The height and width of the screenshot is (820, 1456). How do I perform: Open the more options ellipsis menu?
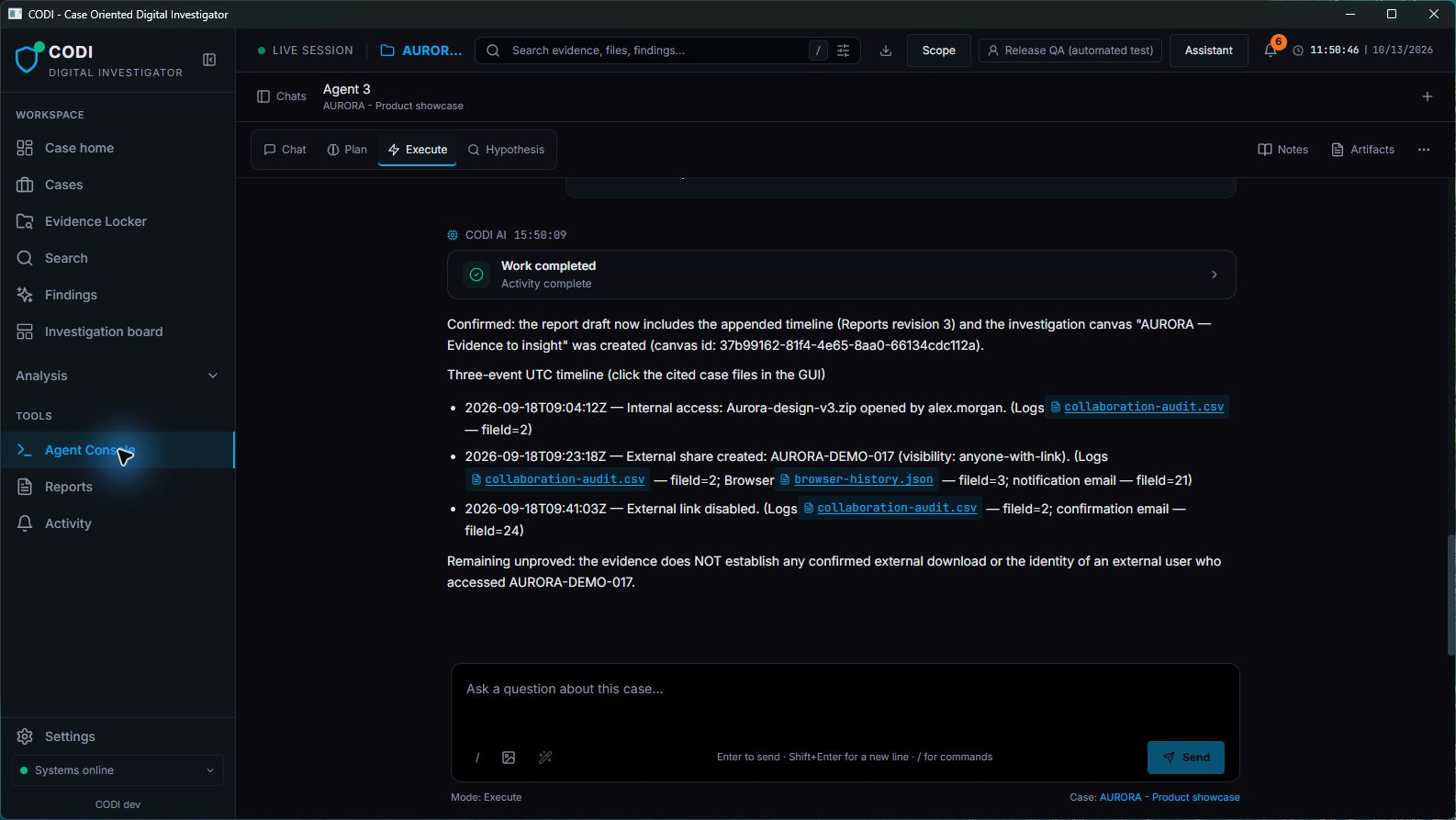(1424, 150)
